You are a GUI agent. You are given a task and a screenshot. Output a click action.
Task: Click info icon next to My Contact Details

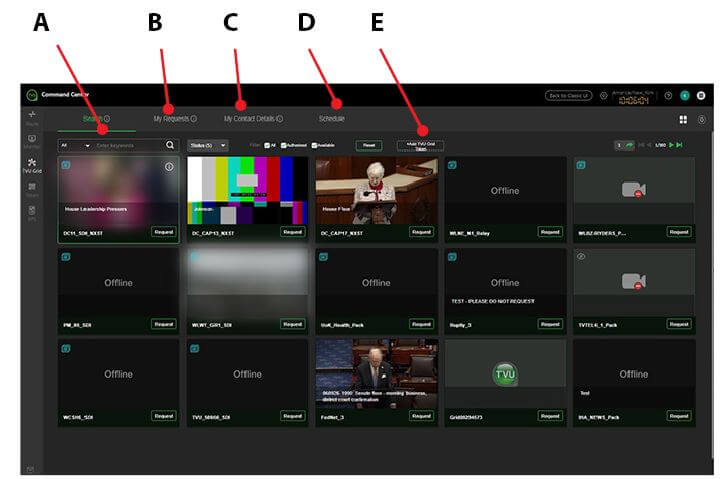(x=280, y=119)
